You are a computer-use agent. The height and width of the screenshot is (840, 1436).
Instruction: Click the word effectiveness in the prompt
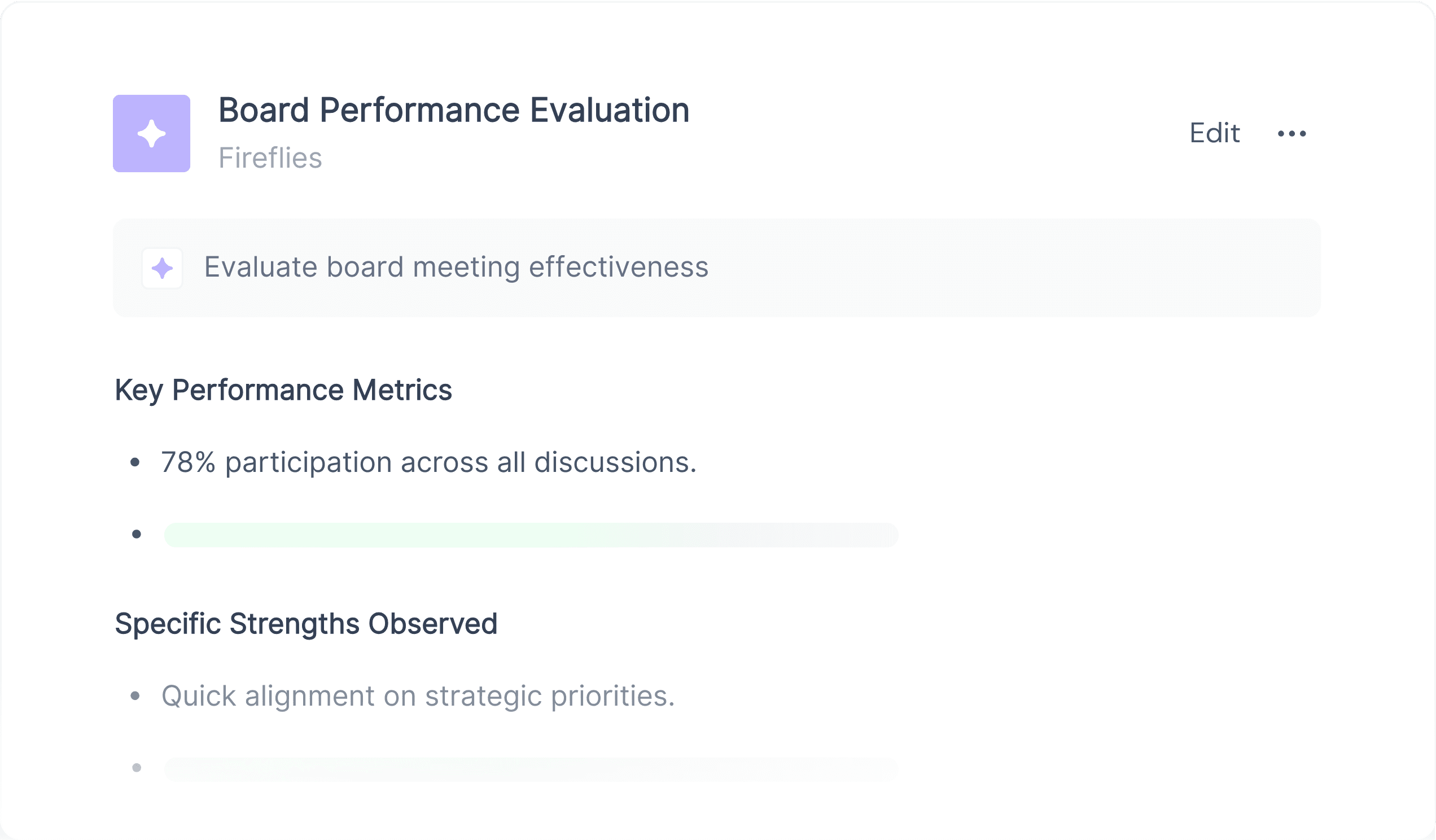pyautogui.click(x=619, y=267)
